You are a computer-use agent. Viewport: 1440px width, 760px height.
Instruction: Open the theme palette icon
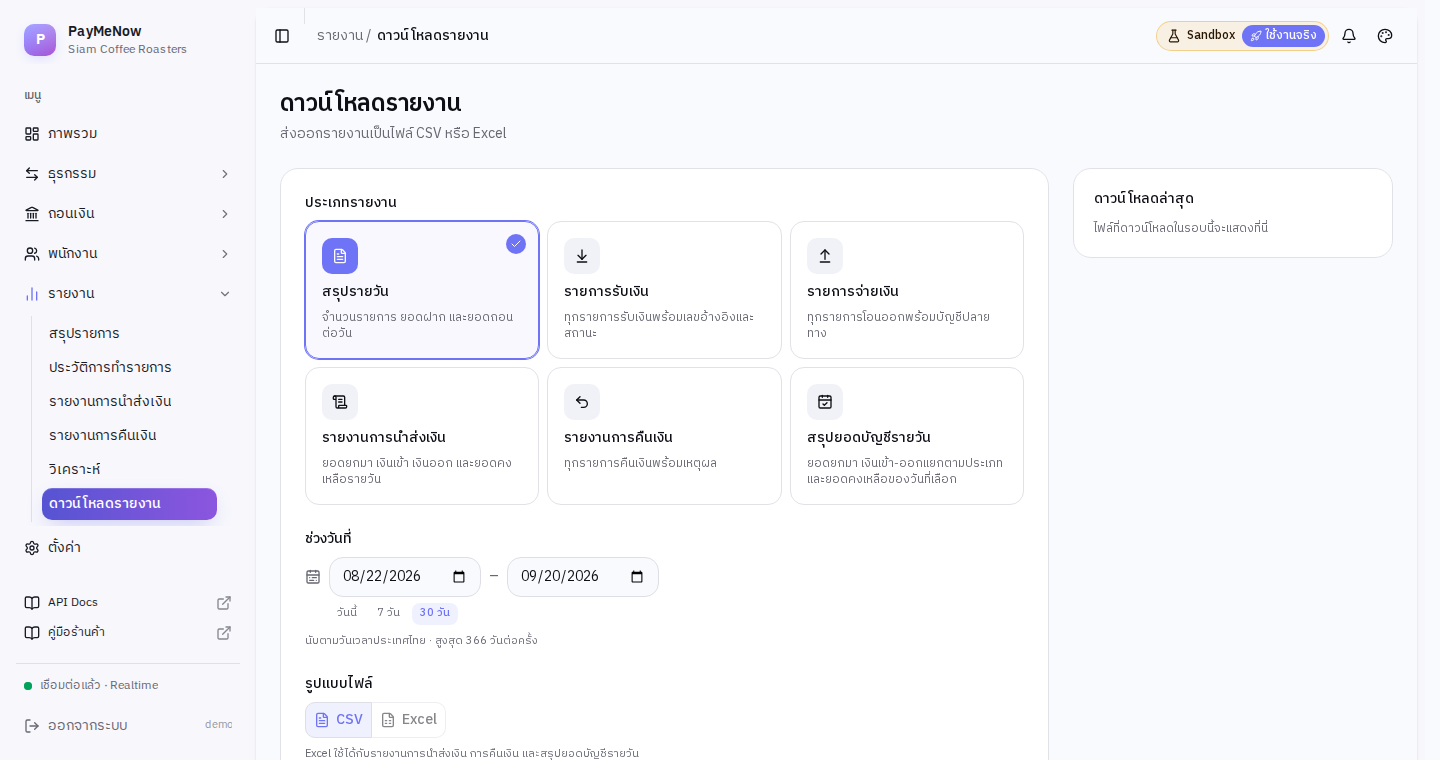click(x=1385, y=36)
